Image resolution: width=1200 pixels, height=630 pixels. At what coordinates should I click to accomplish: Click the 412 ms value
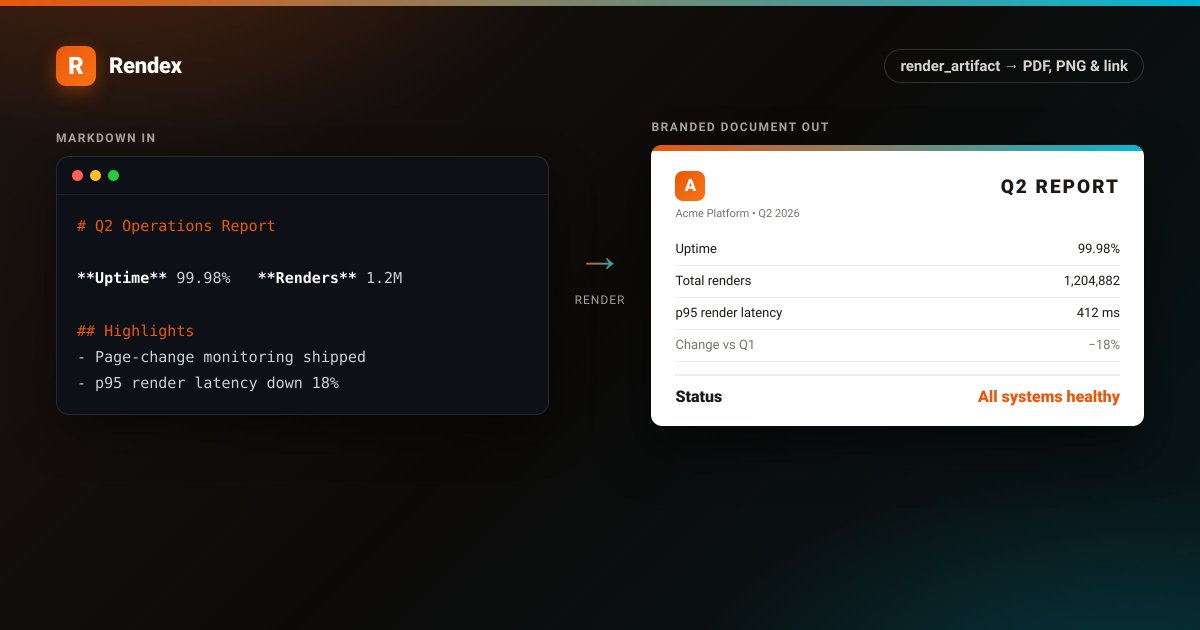1098,313
